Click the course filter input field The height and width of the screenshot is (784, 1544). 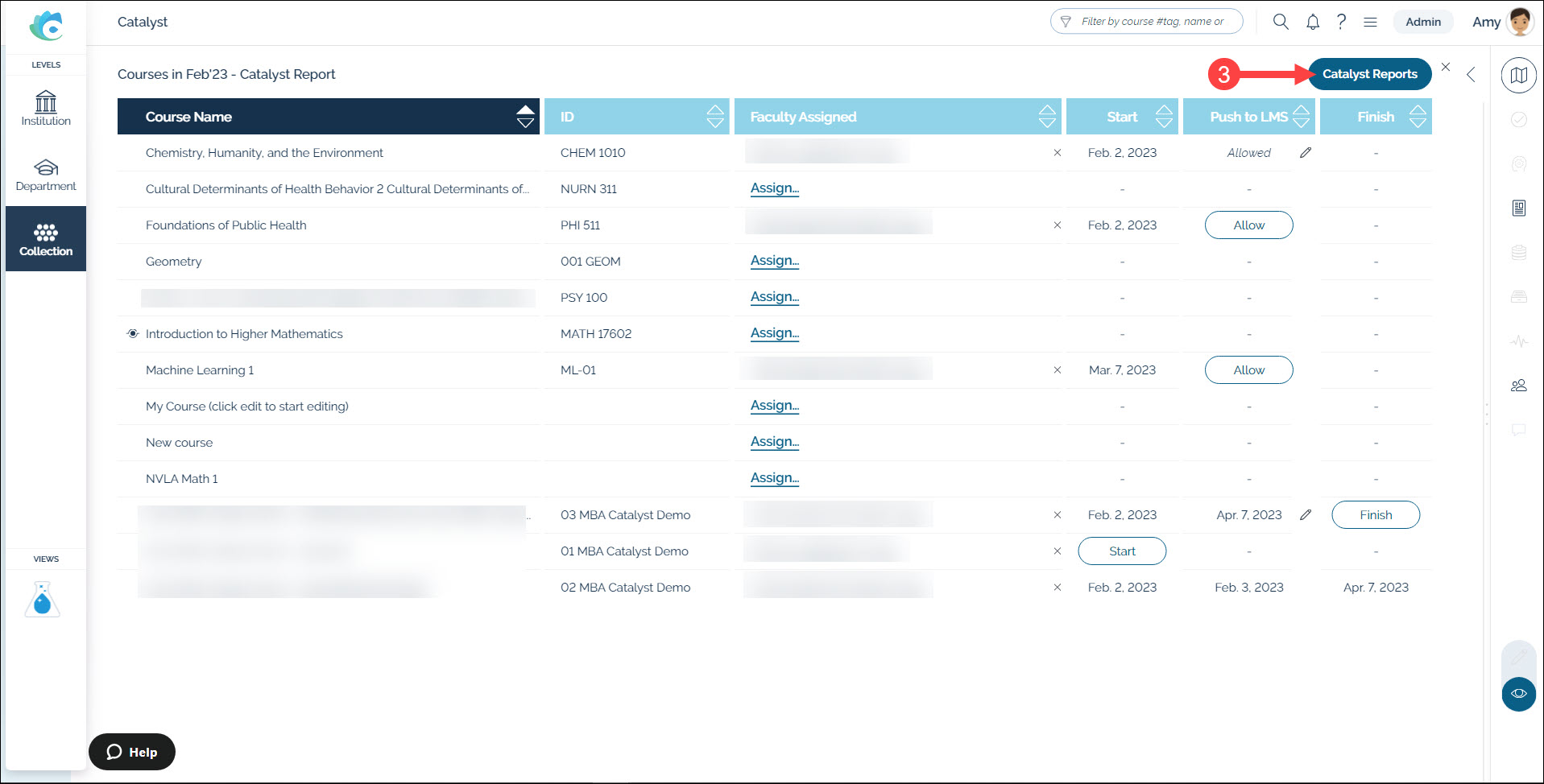tap(1146, 22)
